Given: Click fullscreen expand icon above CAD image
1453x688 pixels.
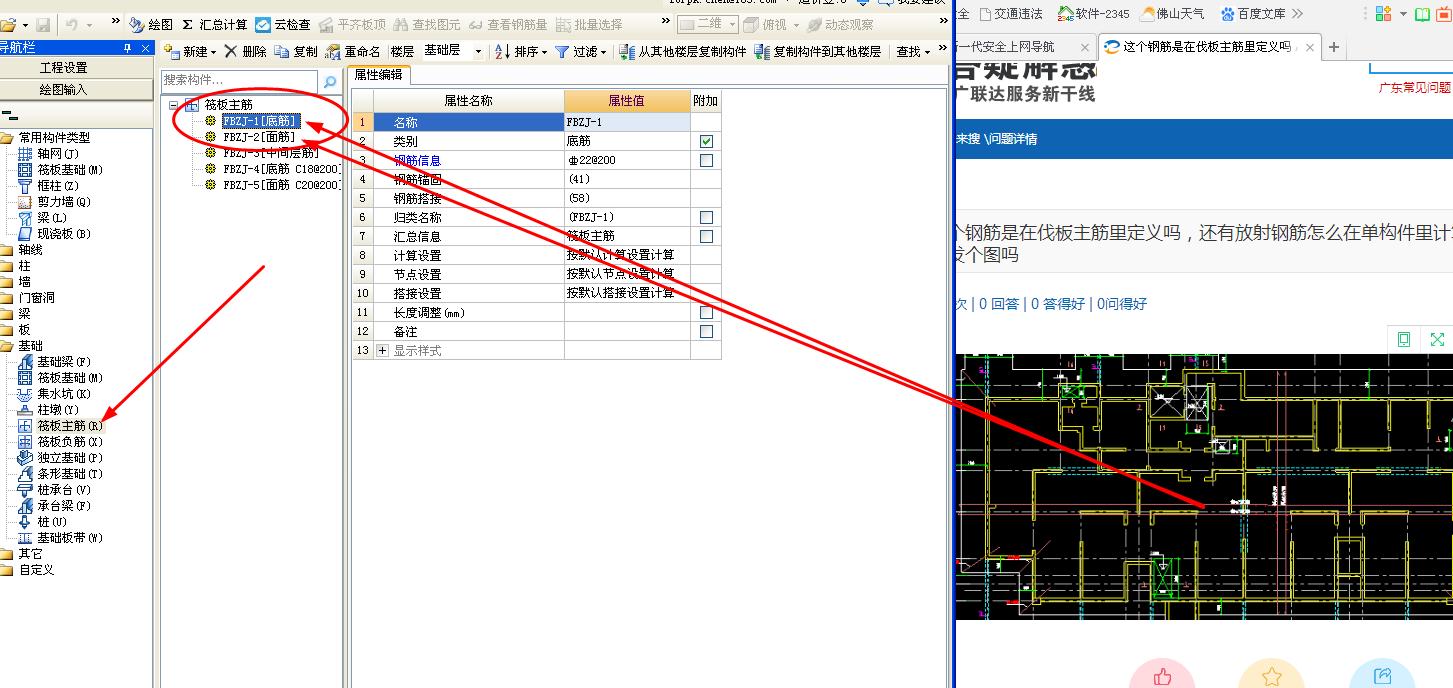Looking at the screenshot, I should pos(1437,339).
